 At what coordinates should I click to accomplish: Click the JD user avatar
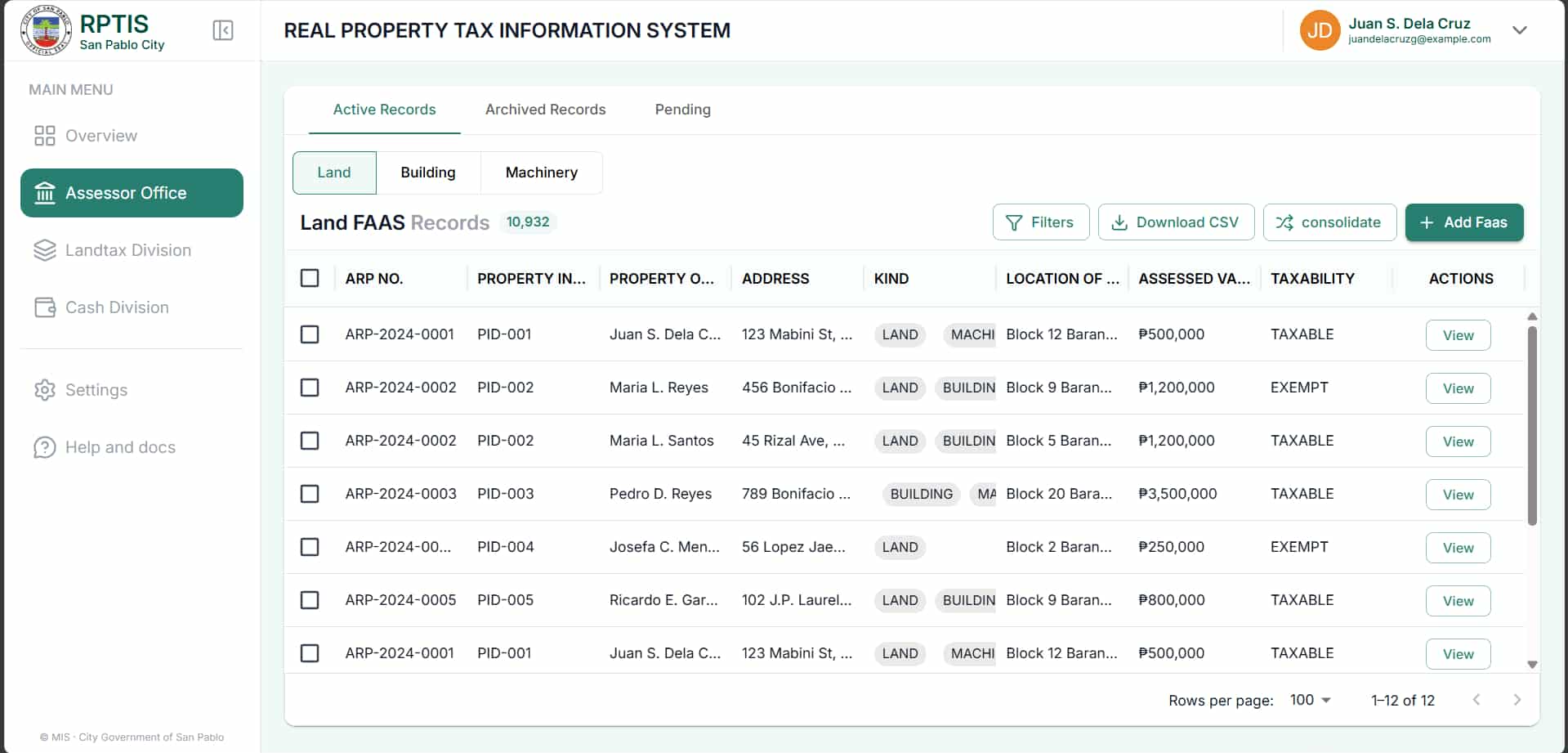pyautogui.click(x=1319, y=30)
